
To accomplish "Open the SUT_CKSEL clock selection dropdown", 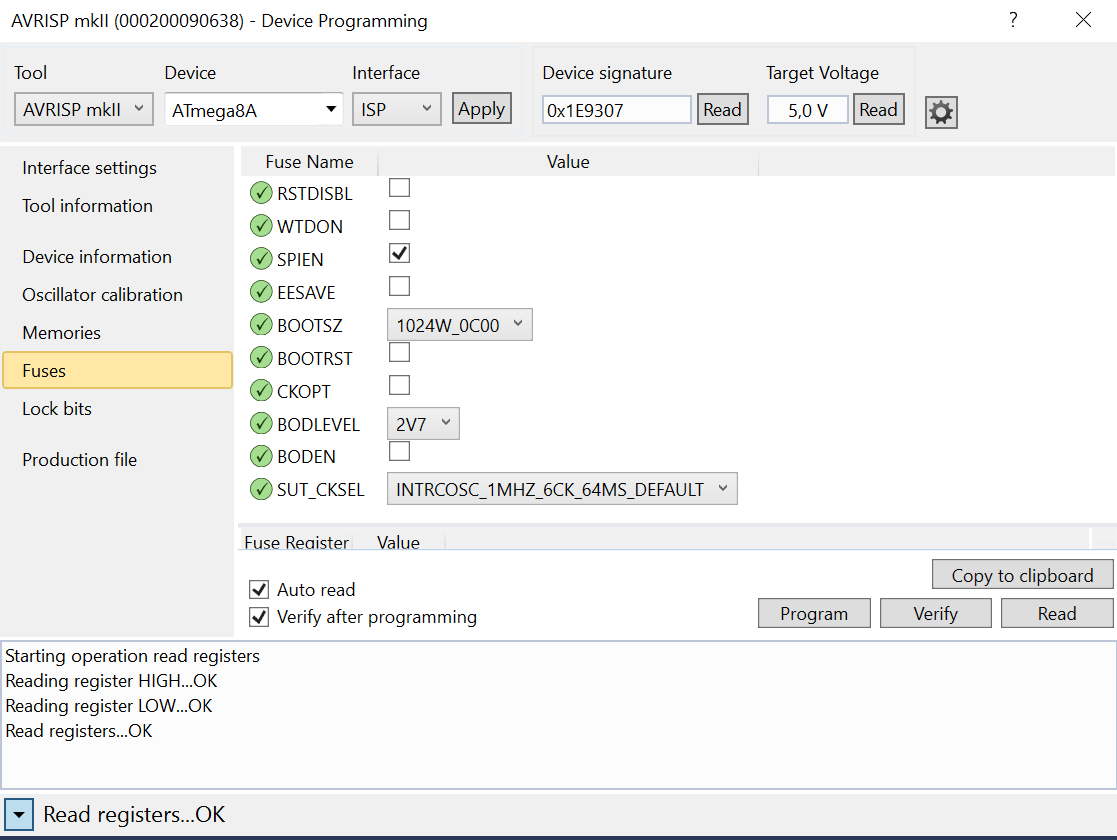I will coord(562,489).
